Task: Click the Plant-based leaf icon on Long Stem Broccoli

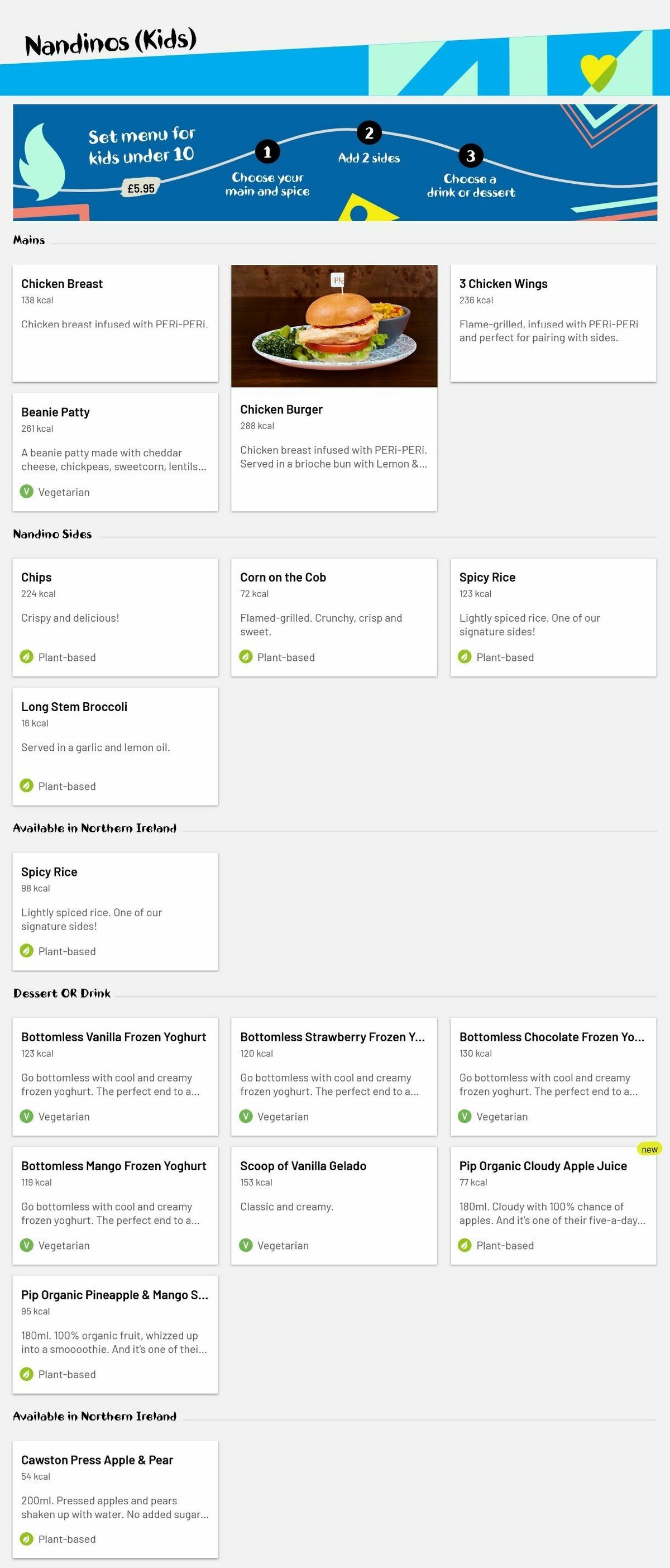Action: point(26,785)
